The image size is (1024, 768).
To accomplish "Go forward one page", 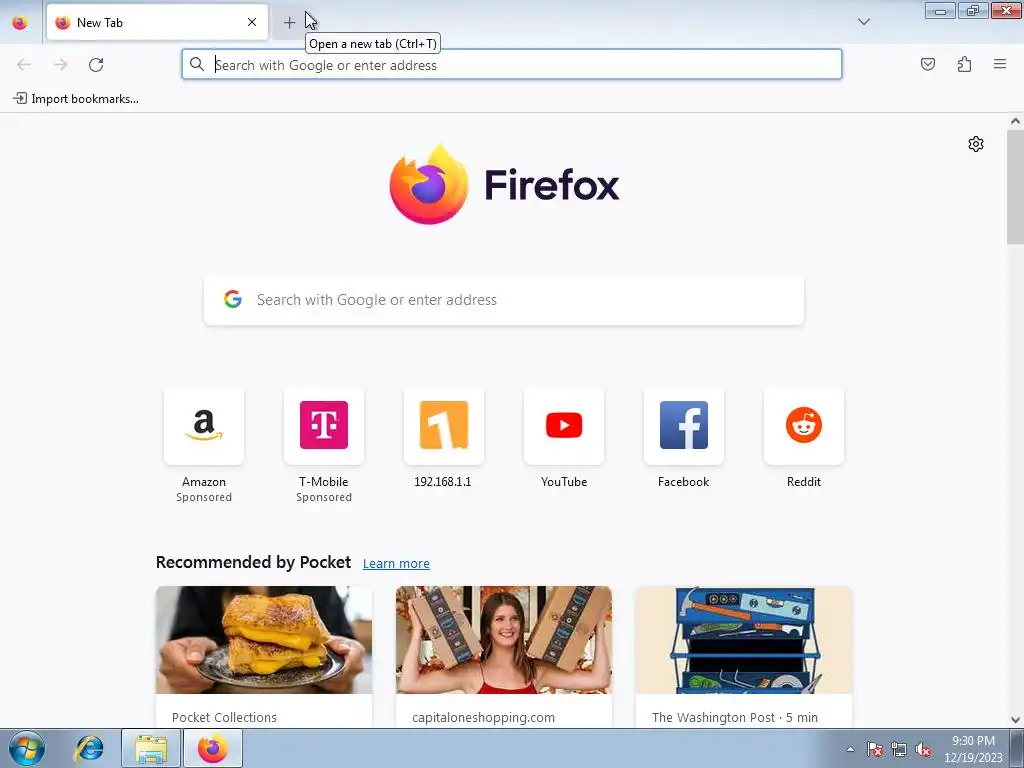I will [x=60, y=65].
